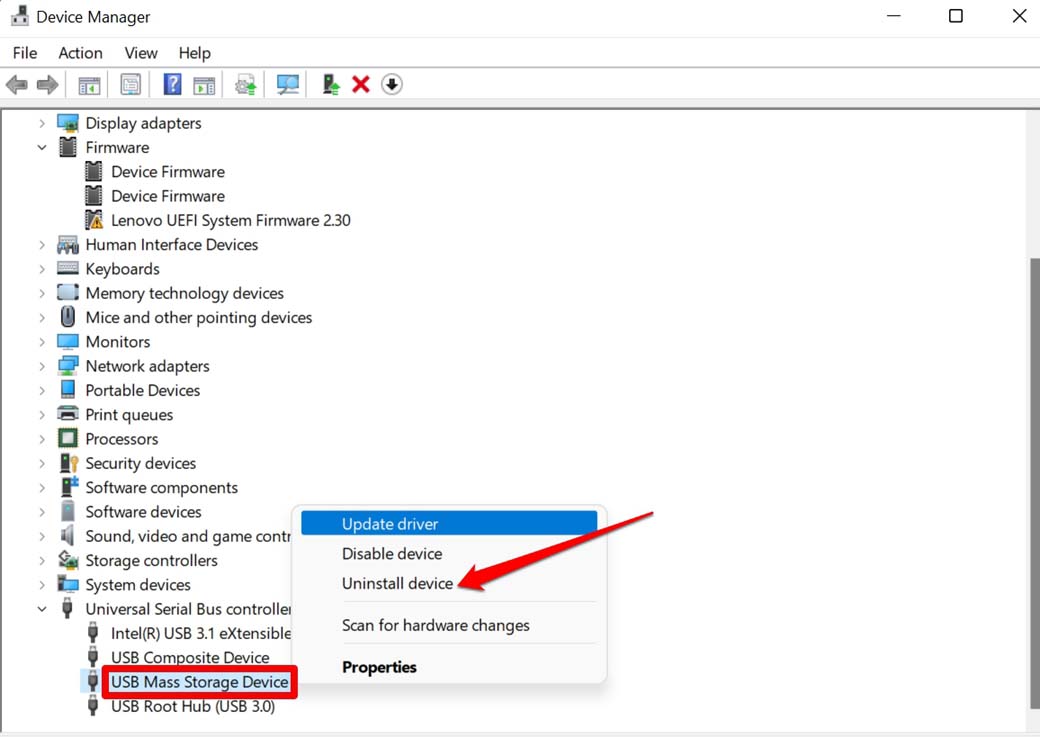Viewport: 1040px width, 737px height.
Task: Click the Update device driver toolbar icon
Action: [245, 85]
